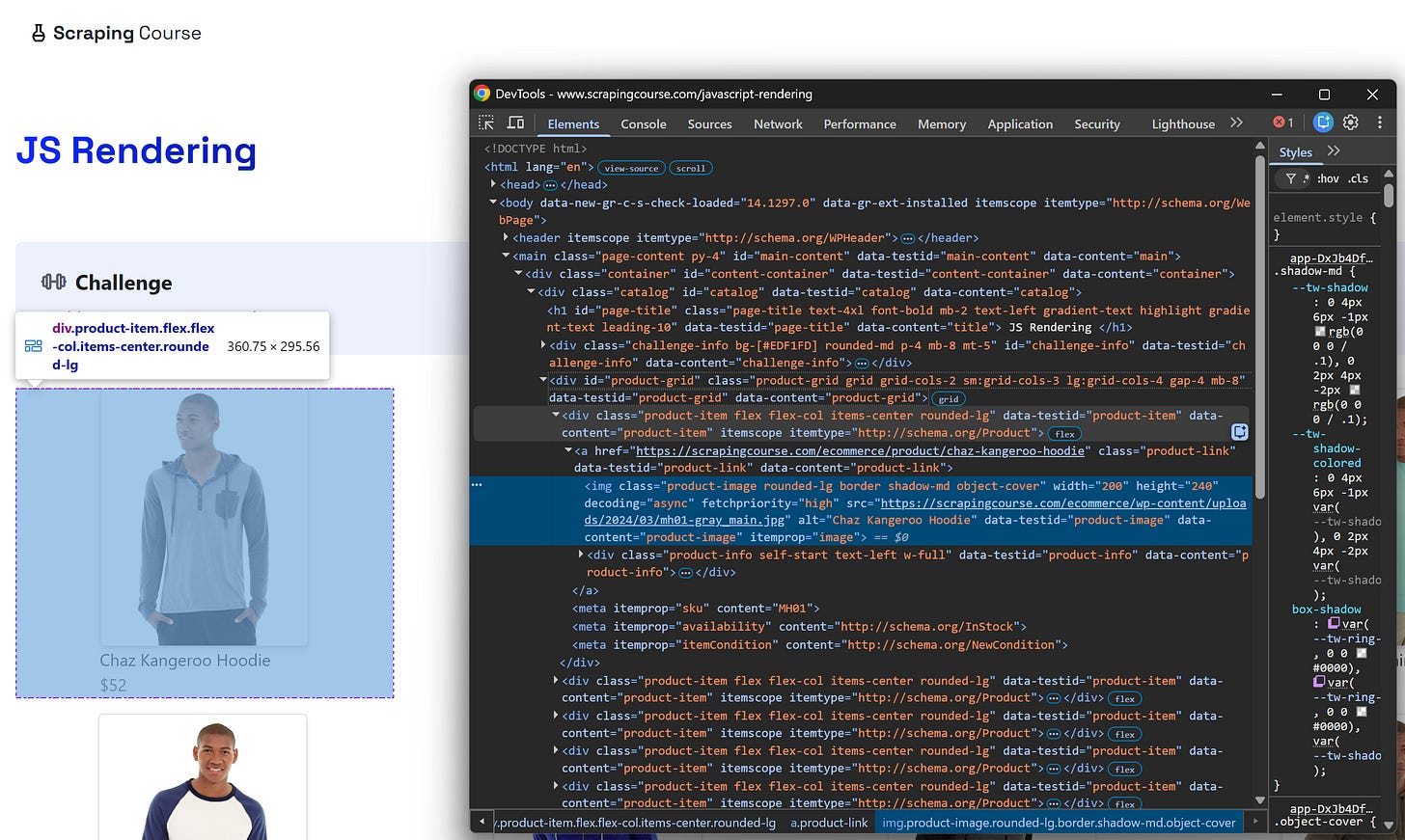Expand the product-info div node

[581, 555]
